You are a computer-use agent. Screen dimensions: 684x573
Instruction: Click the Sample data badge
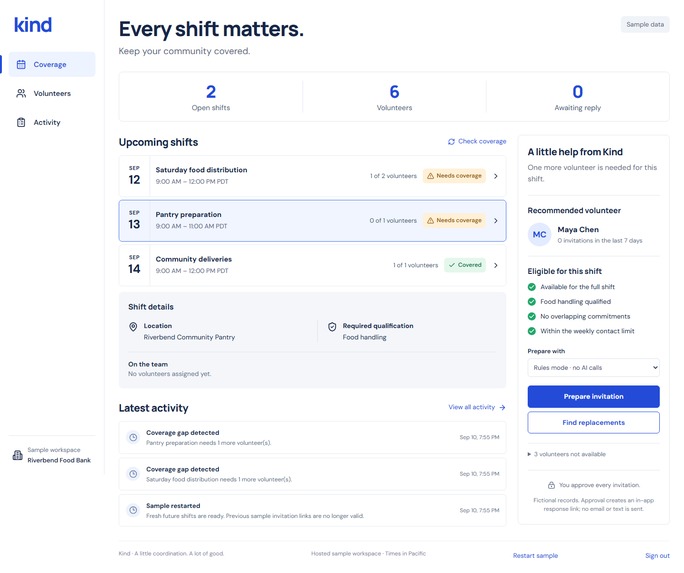(x=645, y=24)
